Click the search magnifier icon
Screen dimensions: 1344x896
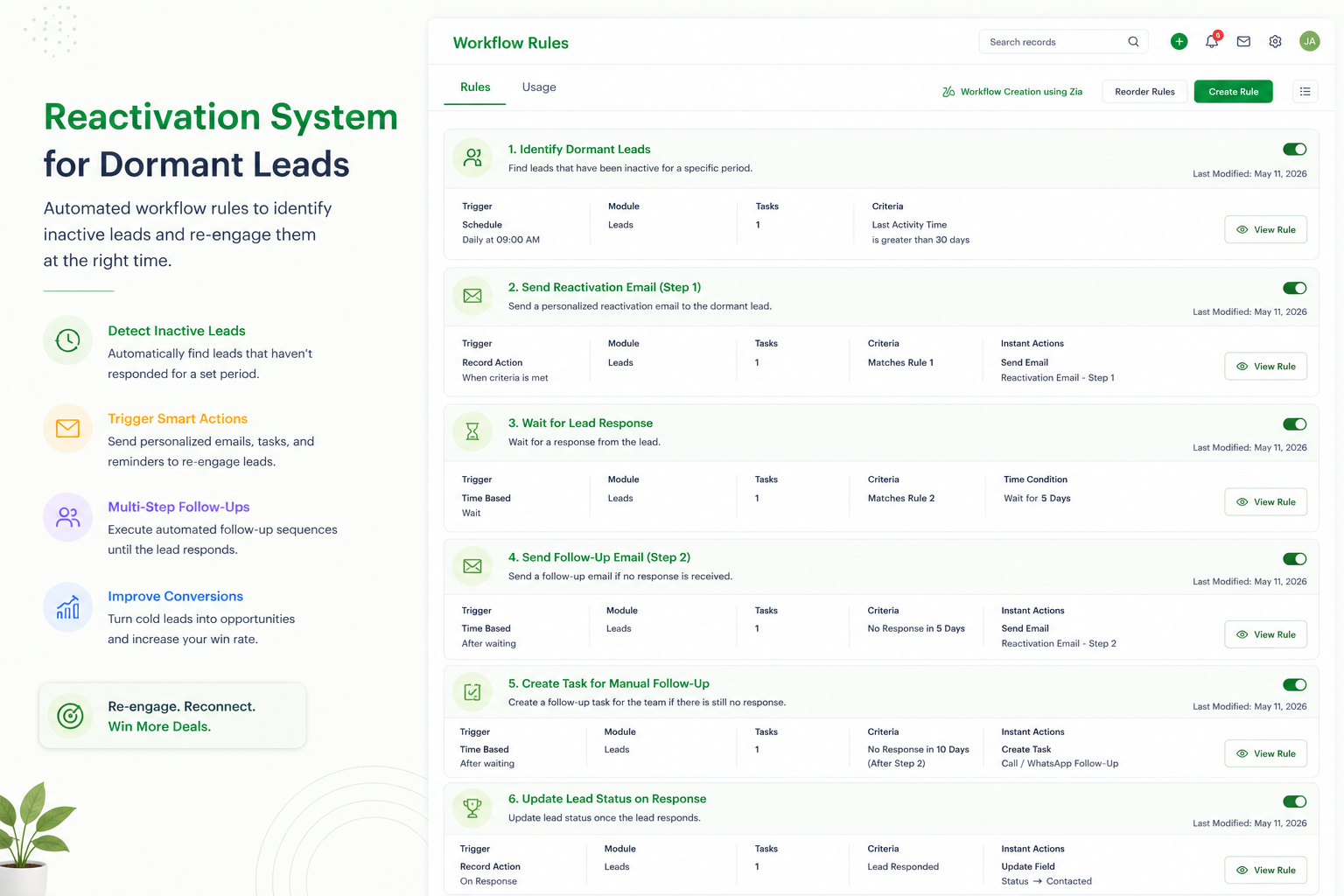pyautogui.click(x=1133, y=41)
